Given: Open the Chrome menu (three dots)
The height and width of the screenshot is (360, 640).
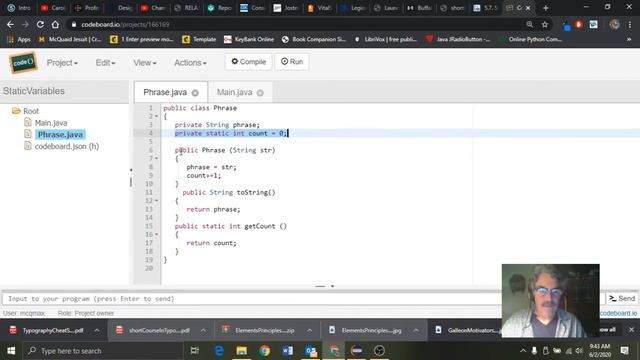Looking at the screenshot, I should point(630,24).
